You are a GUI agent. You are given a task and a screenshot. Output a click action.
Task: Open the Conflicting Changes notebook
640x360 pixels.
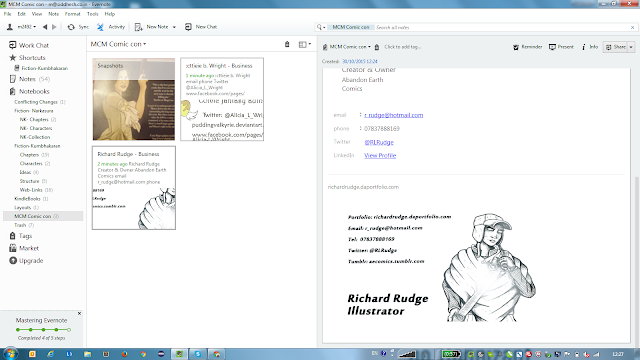click(40, 102)
